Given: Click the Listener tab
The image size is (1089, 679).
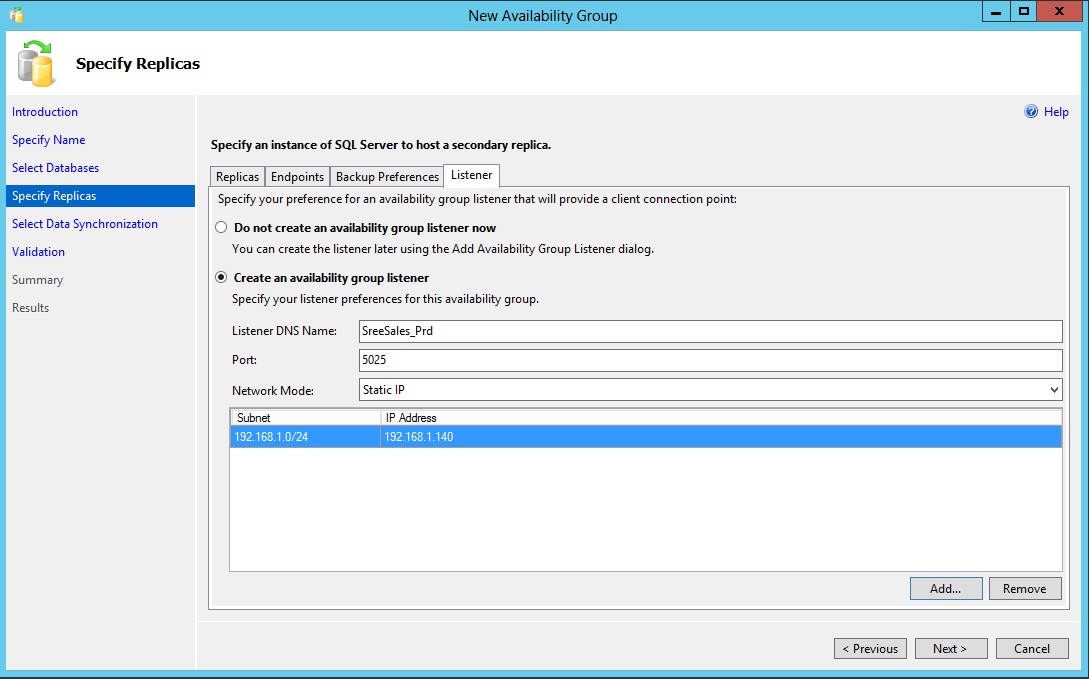Looking at the screenshot, I should click(471, 176).
